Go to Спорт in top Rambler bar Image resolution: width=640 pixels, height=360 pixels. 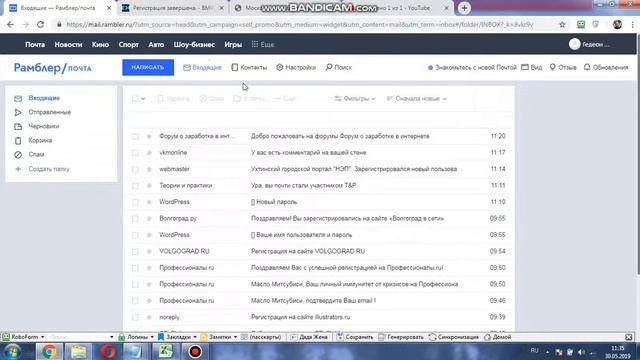pyautogui.click(x=129, y=44)
